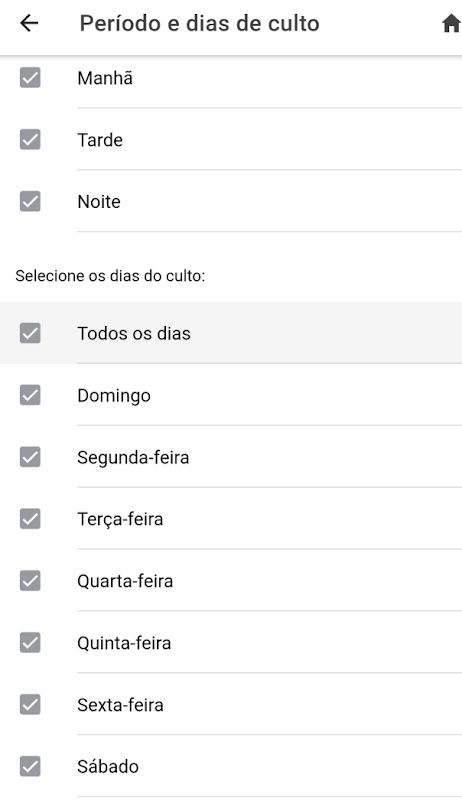Tap the Quarta-feira row label
The width and height of the screenshot is (462, 800).
tap(125, 581)
